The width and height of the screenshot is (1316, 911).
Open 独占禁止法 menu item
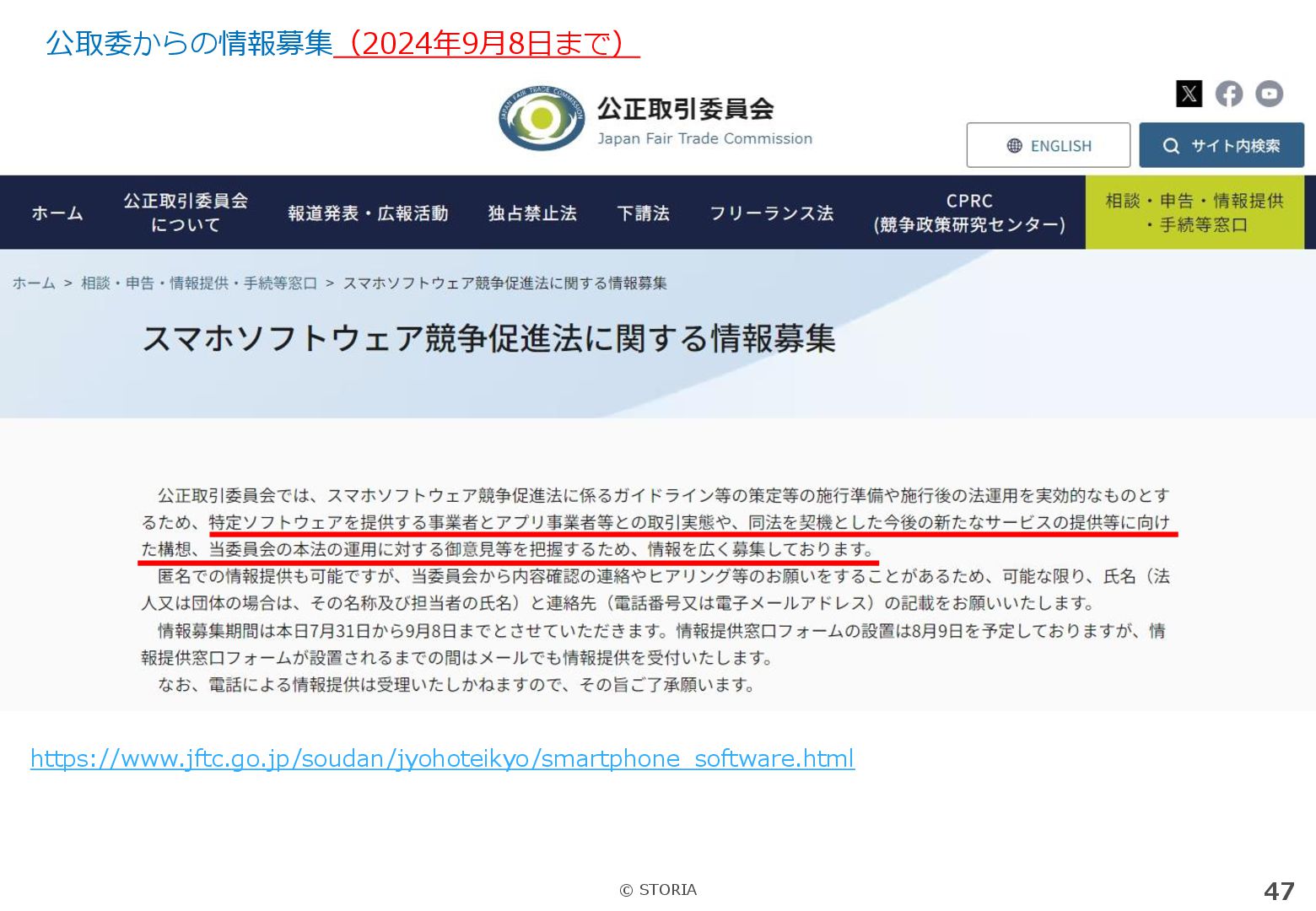532,213
